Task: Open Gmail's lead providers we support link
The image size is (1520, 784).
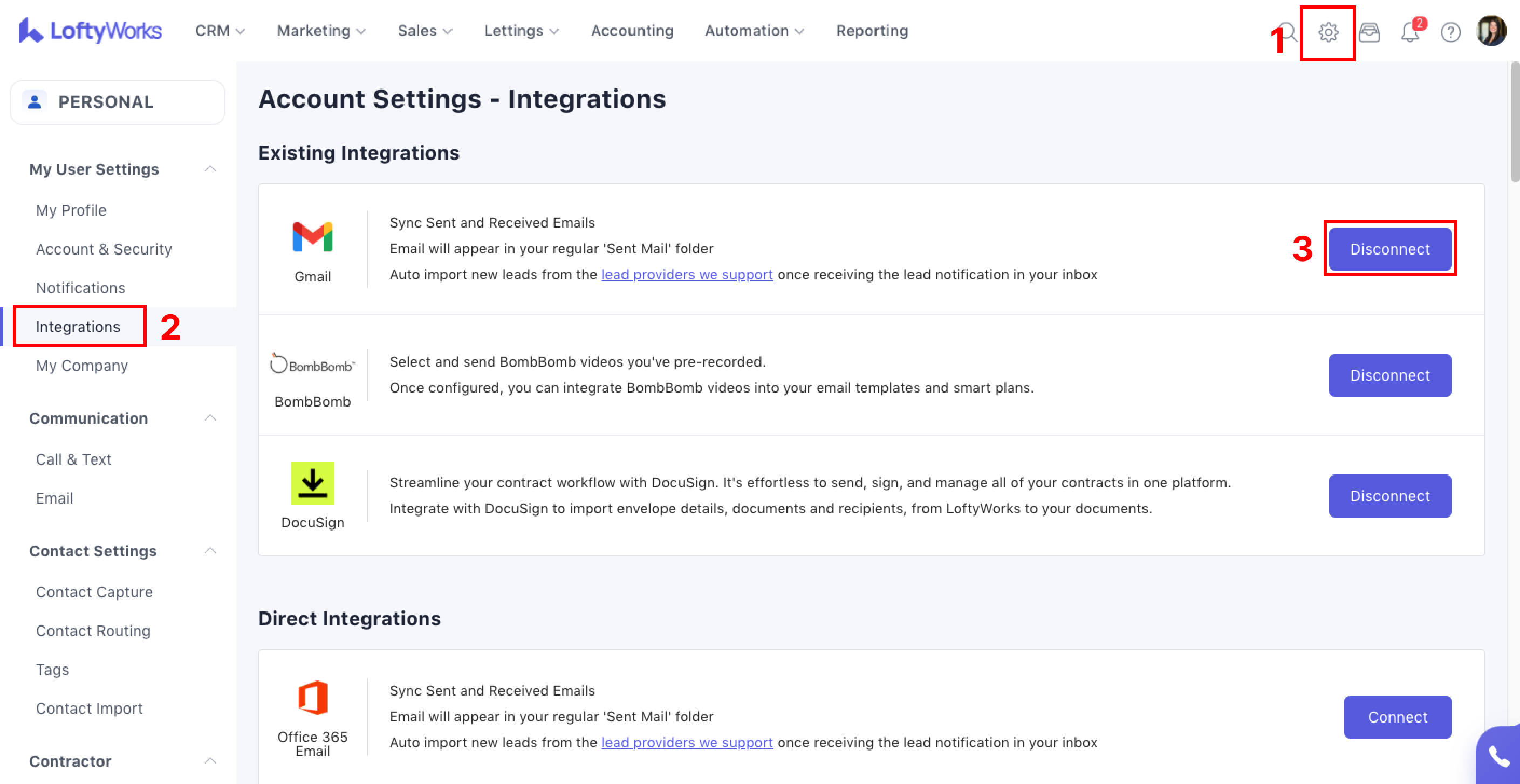Action: [687, 275]
